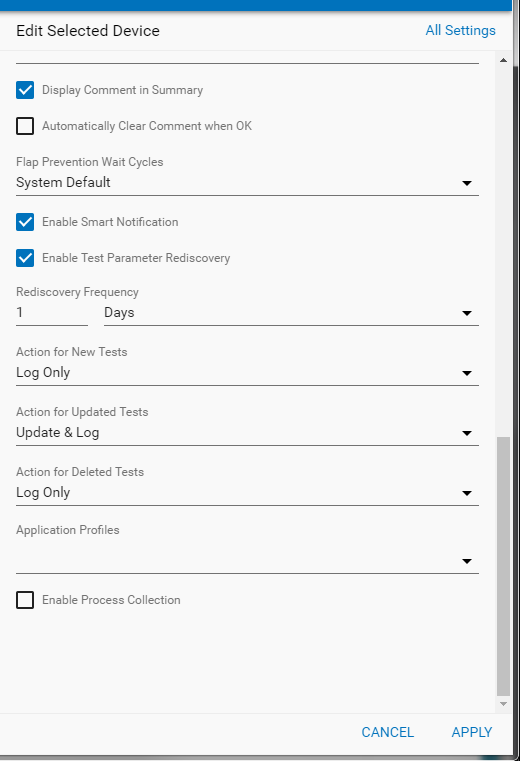Toggle Enable Test Parameter Rediscovery checkbox
Image resolution: width=520 pixels, height=761 pixels.
tap(25, 258)
